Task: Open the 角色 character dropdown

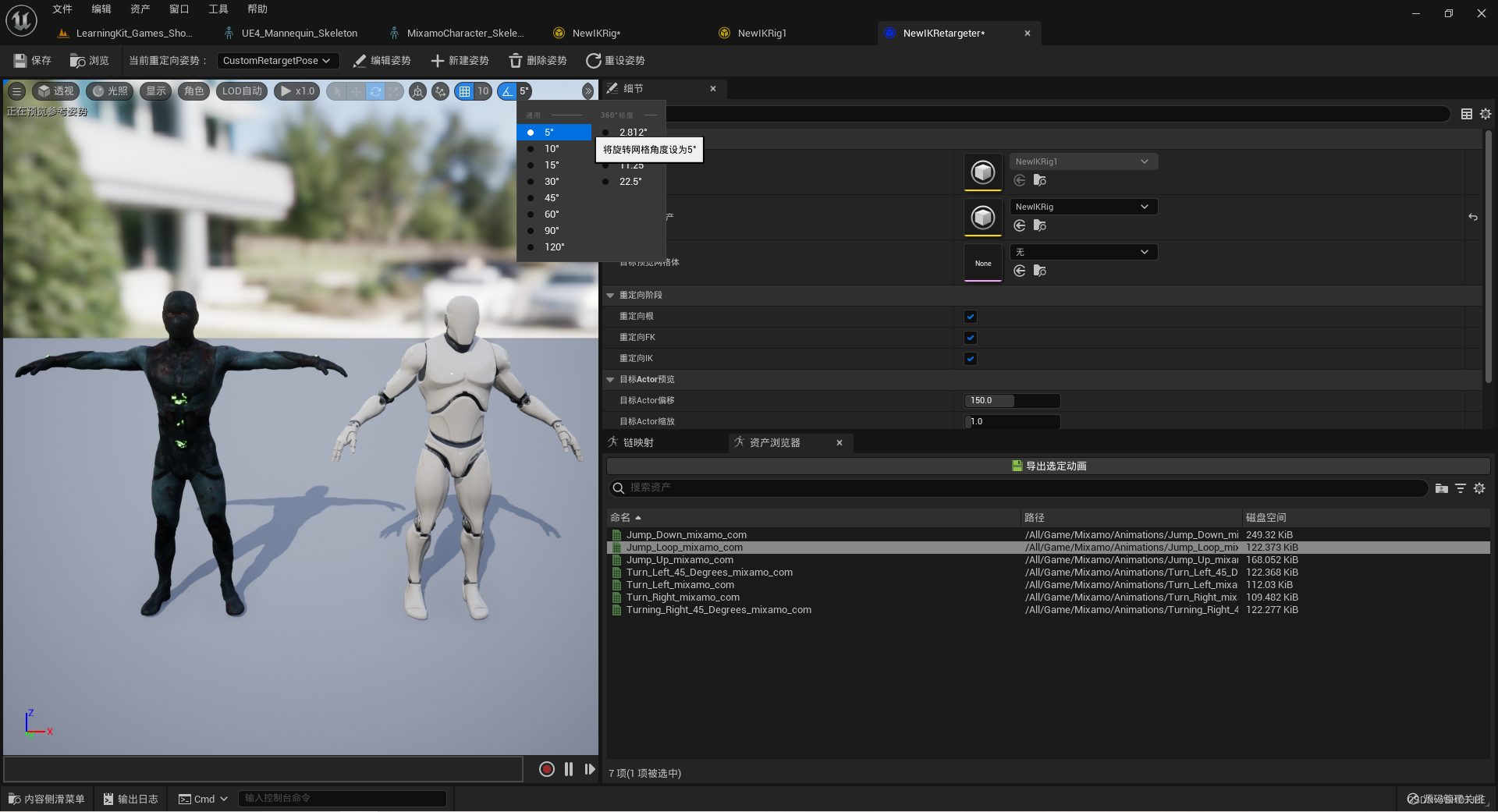Action: pos(193,91)
